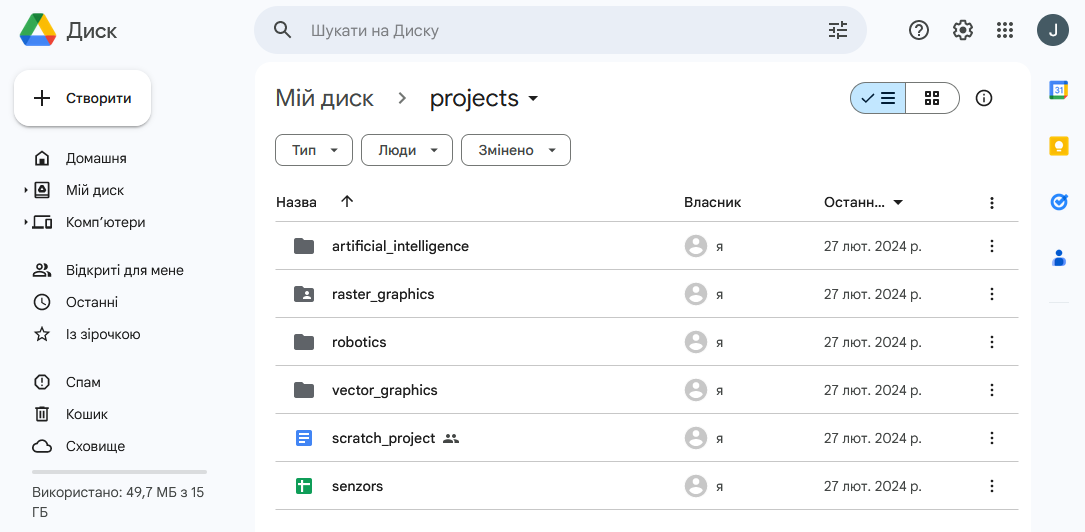
Task: Click the help question mark icon
Action: pyautogui.click(x=918, y=30)
